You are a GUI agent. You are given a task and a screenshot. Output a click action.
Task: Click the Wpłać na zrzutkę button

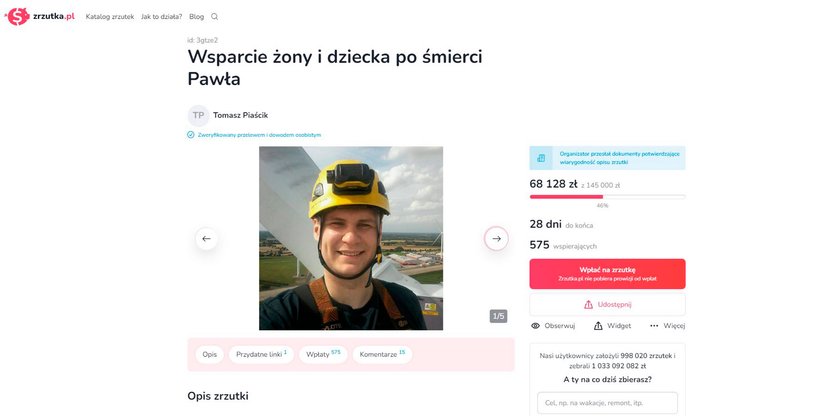pos(608,274)
